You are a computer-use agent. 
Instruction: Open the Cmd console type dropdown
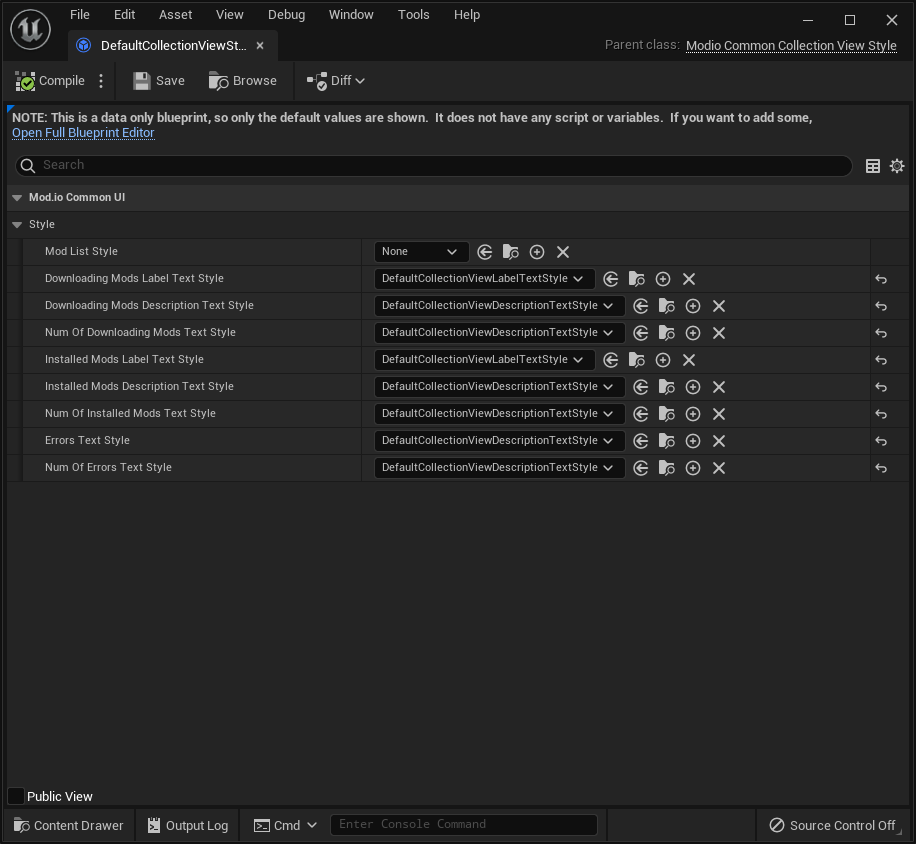tap(285, 825)
